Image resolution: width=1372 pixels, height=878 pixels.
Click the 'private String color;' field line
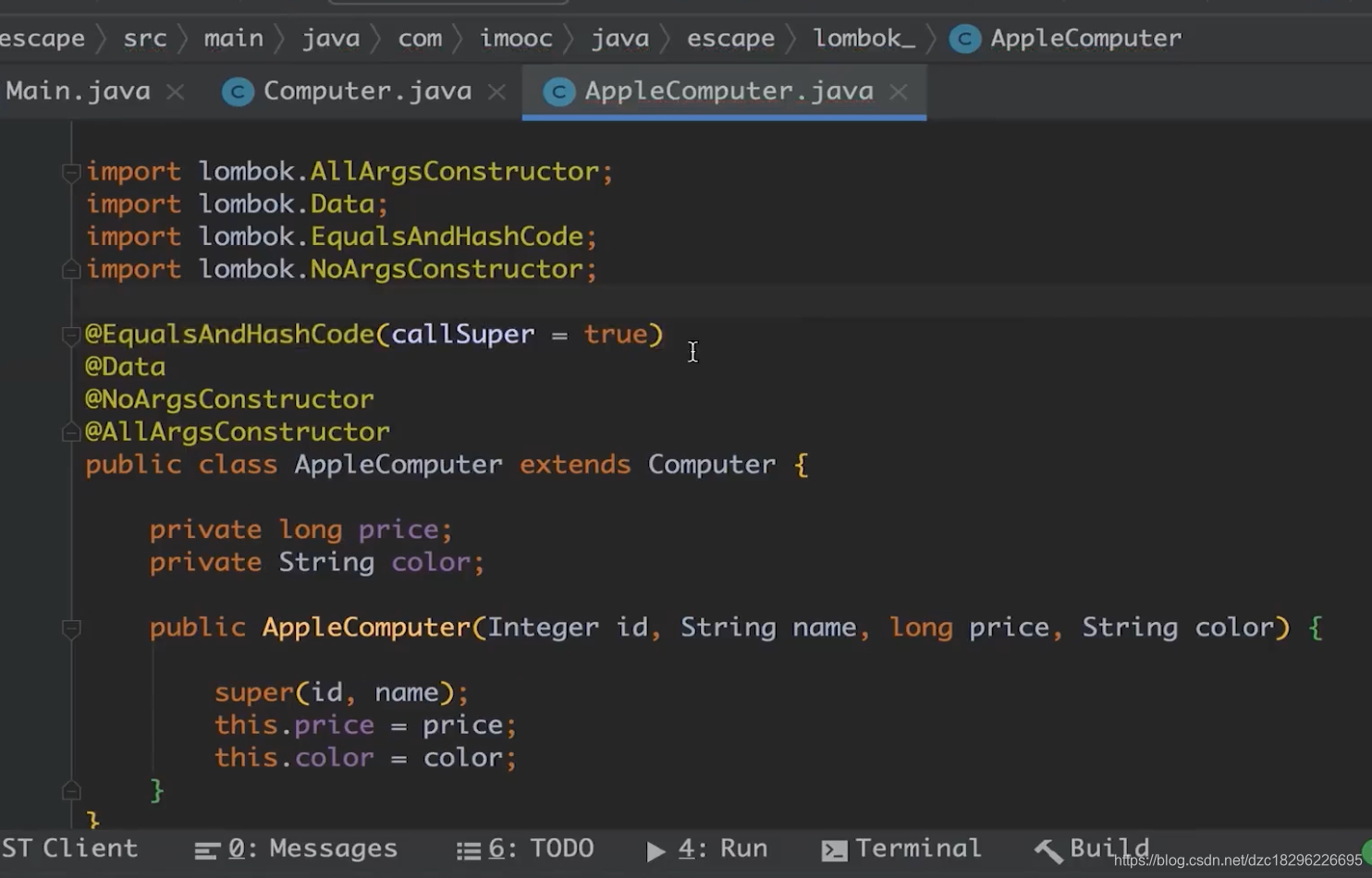click(x=317, y=562)
